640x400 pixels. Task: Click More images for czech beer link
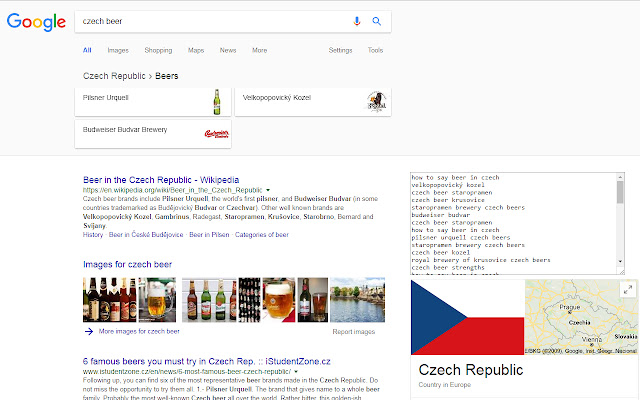(x=139, y=331)
